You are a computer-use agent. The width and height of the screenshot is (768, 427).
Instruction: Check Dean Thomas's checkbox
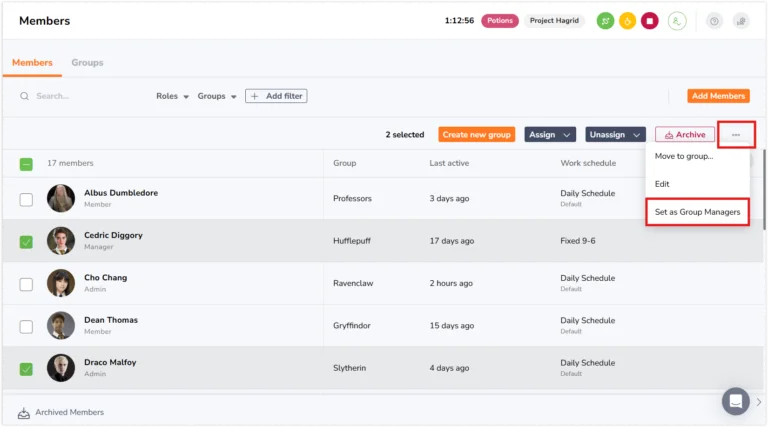coord(26,327)
